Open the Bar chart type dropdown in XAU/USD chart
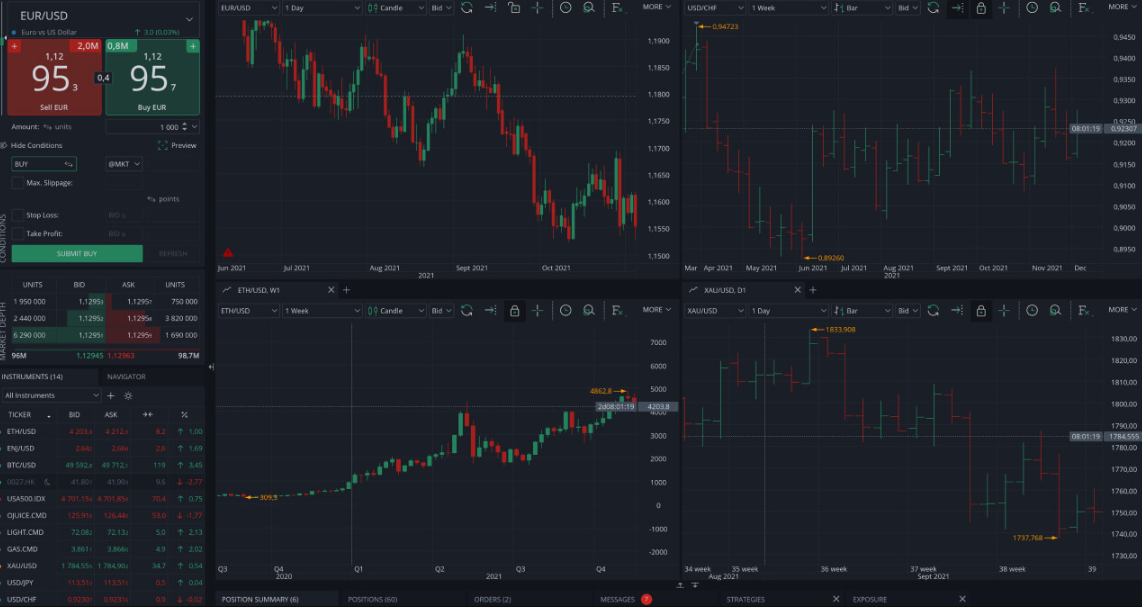The height and width of the screenshot is (607, 1142). tap(862, 310)
